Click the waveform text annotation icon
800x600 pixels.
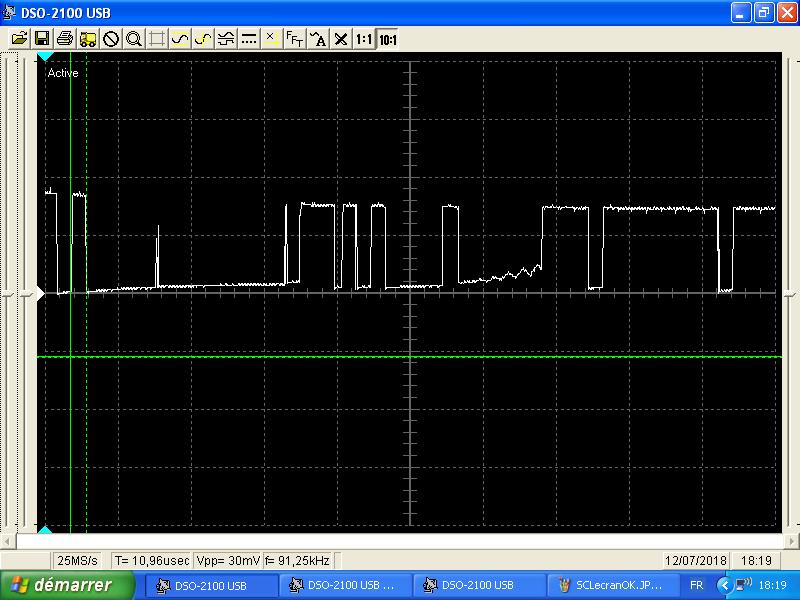tap(318, 39)
